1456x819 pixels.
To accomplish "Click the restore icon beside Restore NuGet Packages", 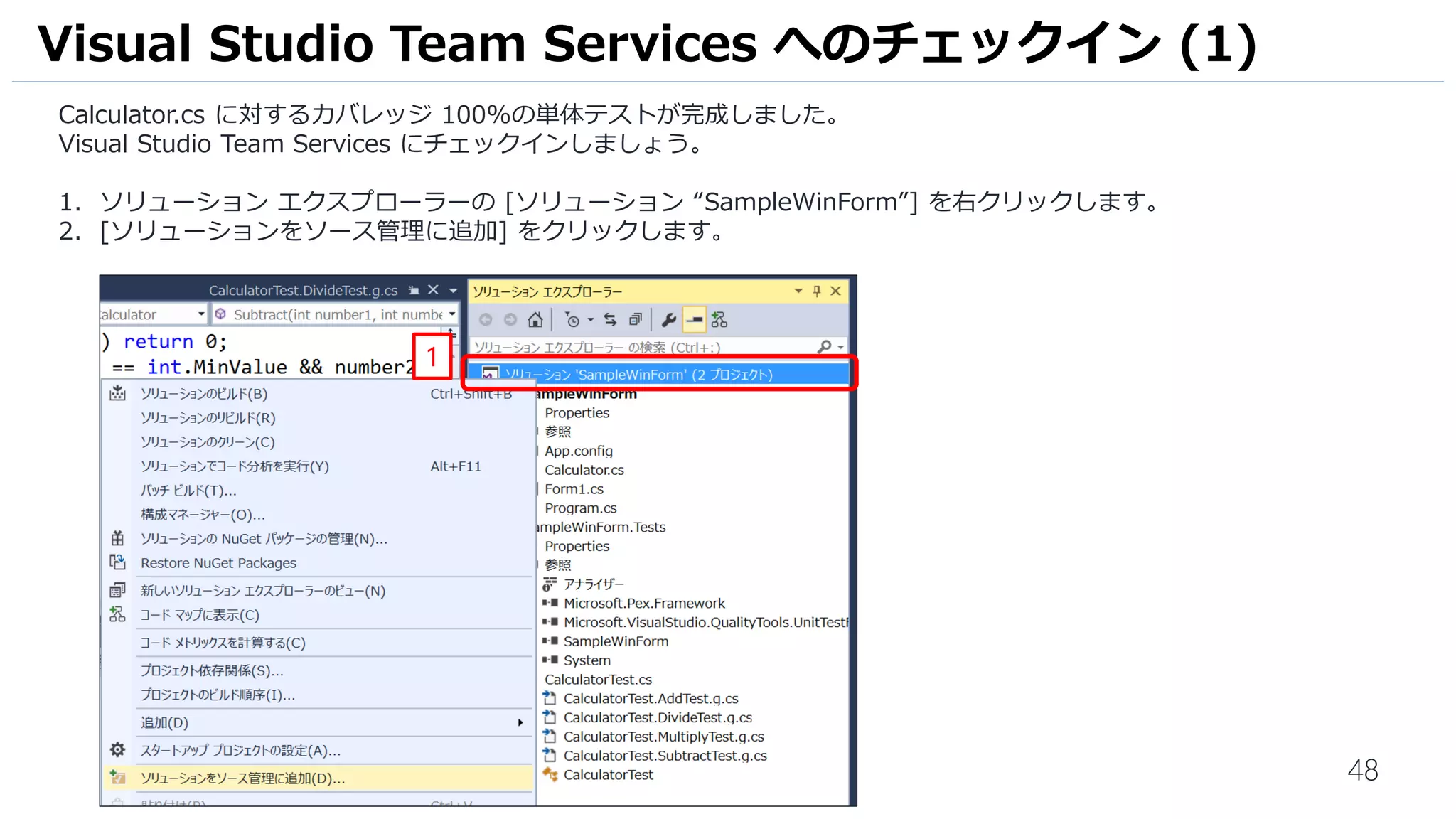I will point(117,562).
